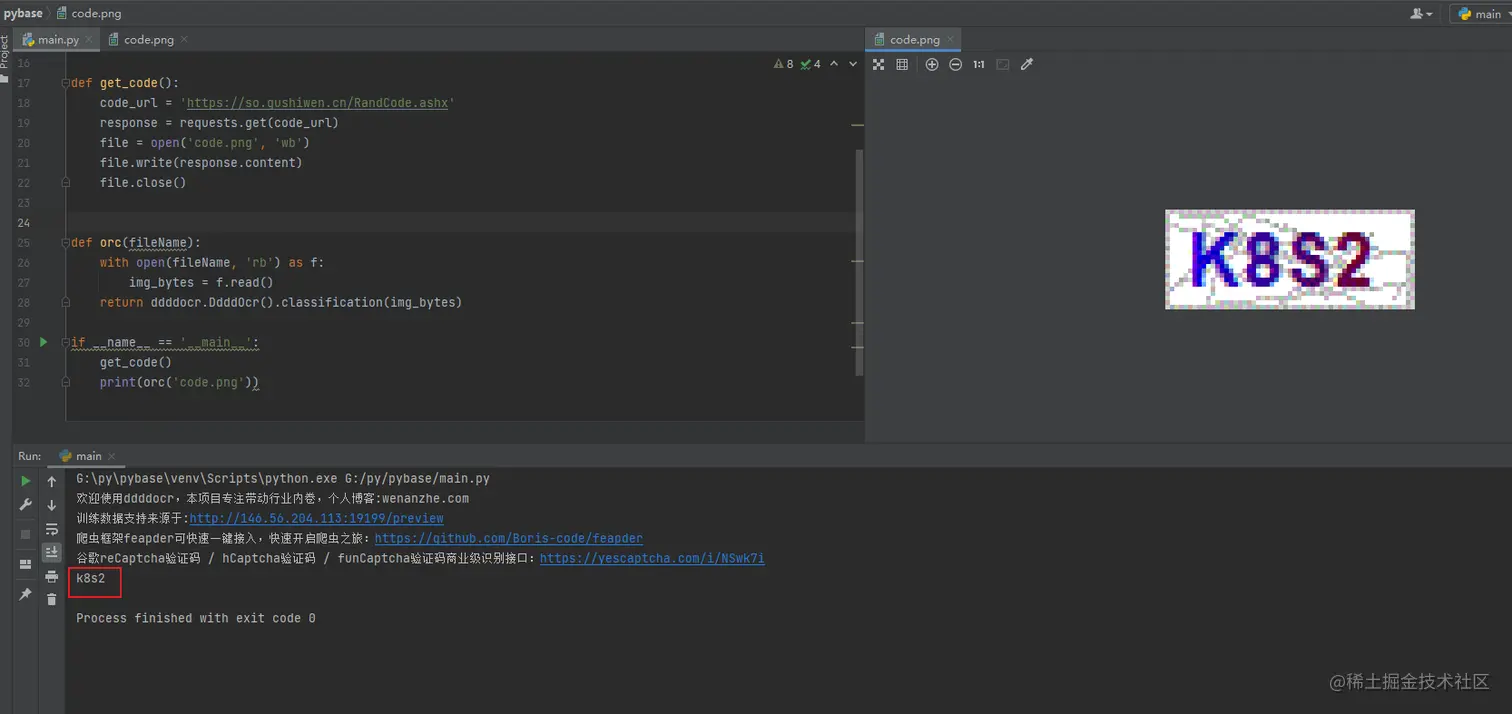
Task: Click the 'file.close()' code line
Action: pyautogui.click(x=143, y=183)
